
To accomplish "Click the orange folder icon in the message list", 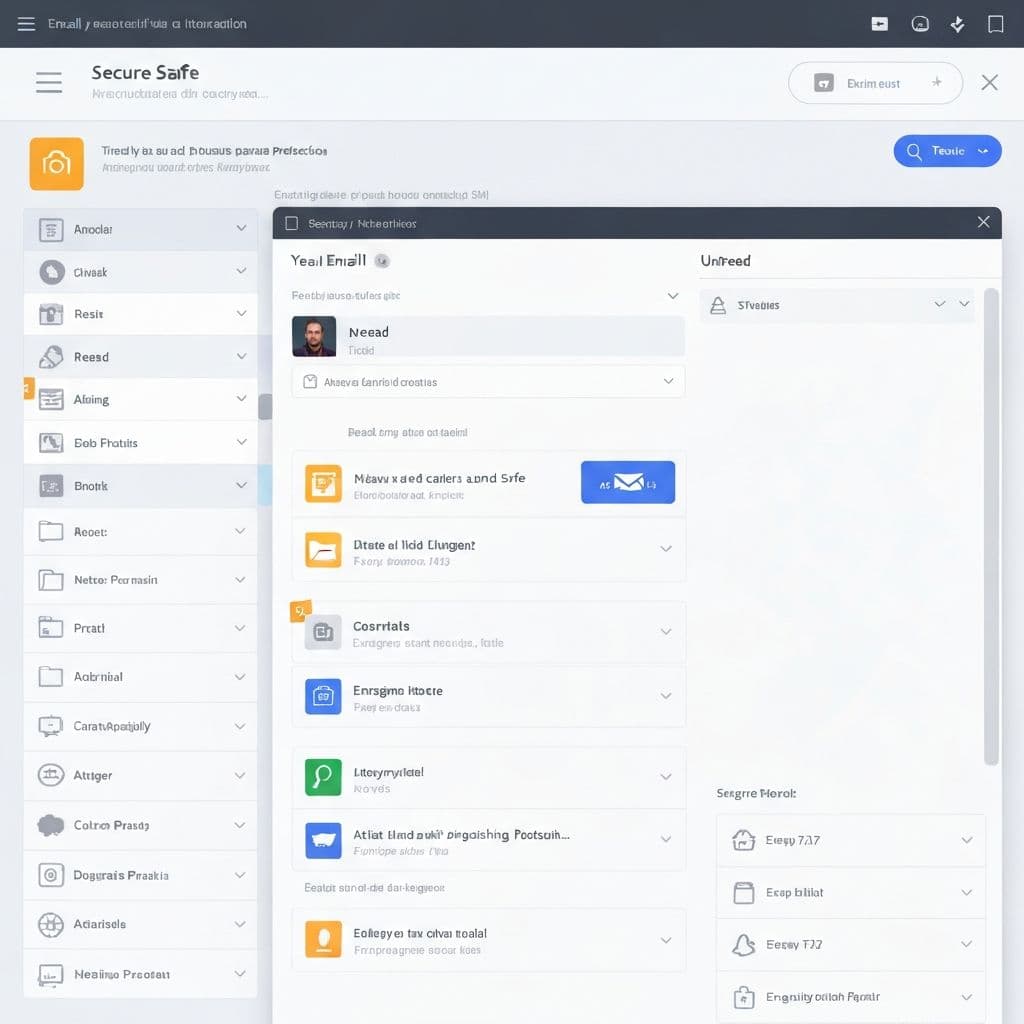I will [322, 549].
